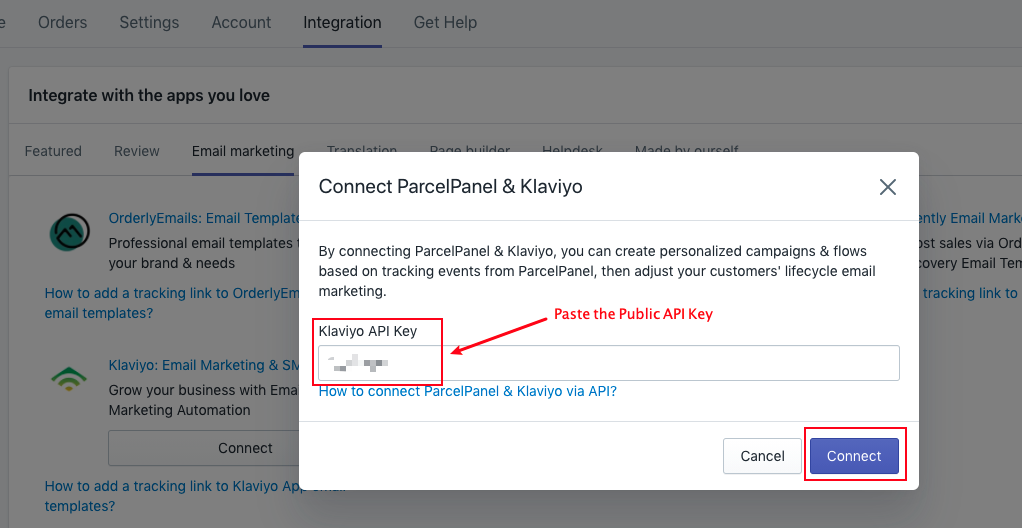Open How to connect ParcelPanel & Klaviyo link
1022x528 pixels.
point(467,392)
